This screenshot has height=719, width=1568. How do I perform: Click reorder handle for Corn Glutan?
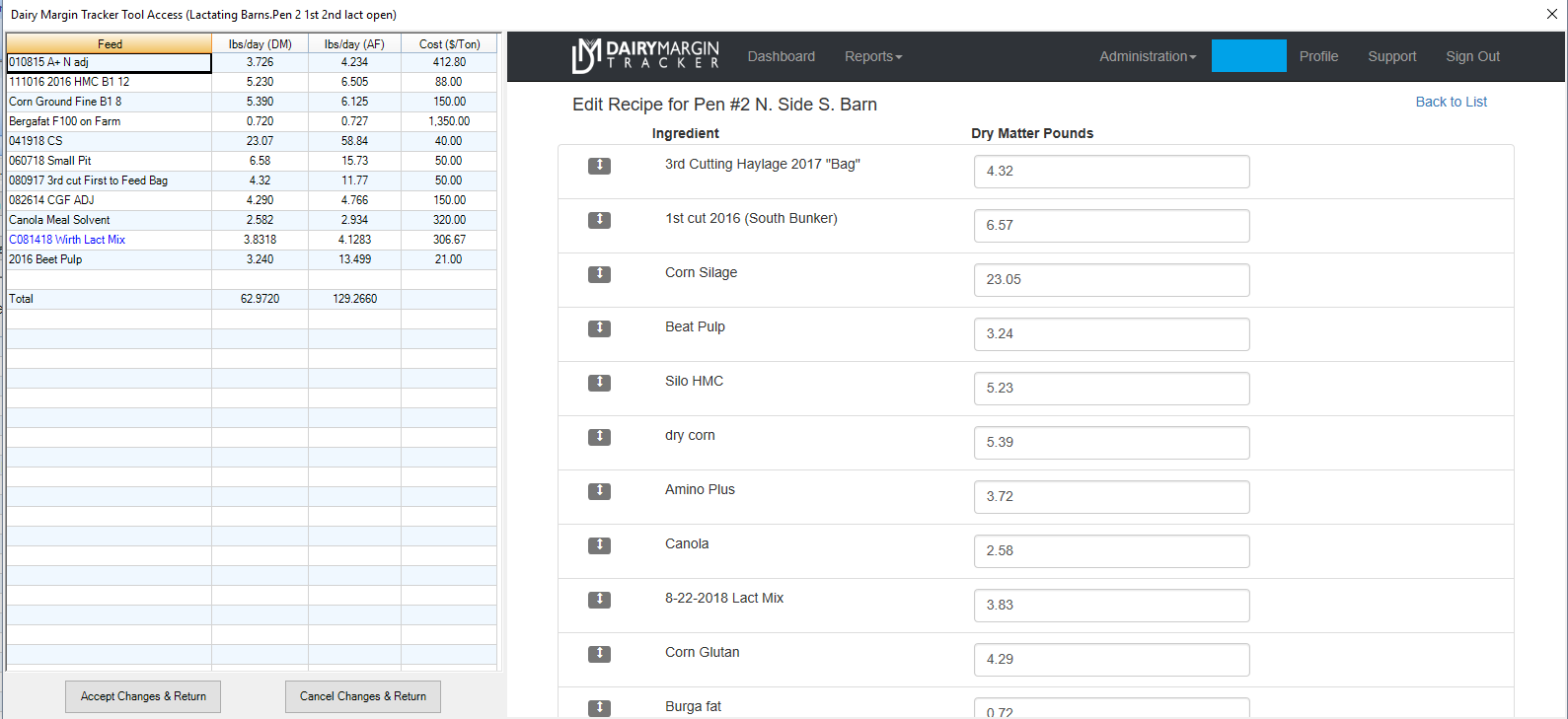click(599, 654)
